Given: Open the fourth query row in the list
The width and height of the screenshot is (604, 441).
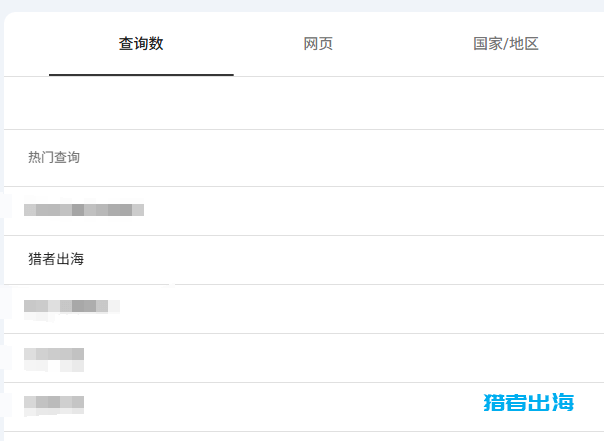Looking at the screenshot, I should (54, 355).
